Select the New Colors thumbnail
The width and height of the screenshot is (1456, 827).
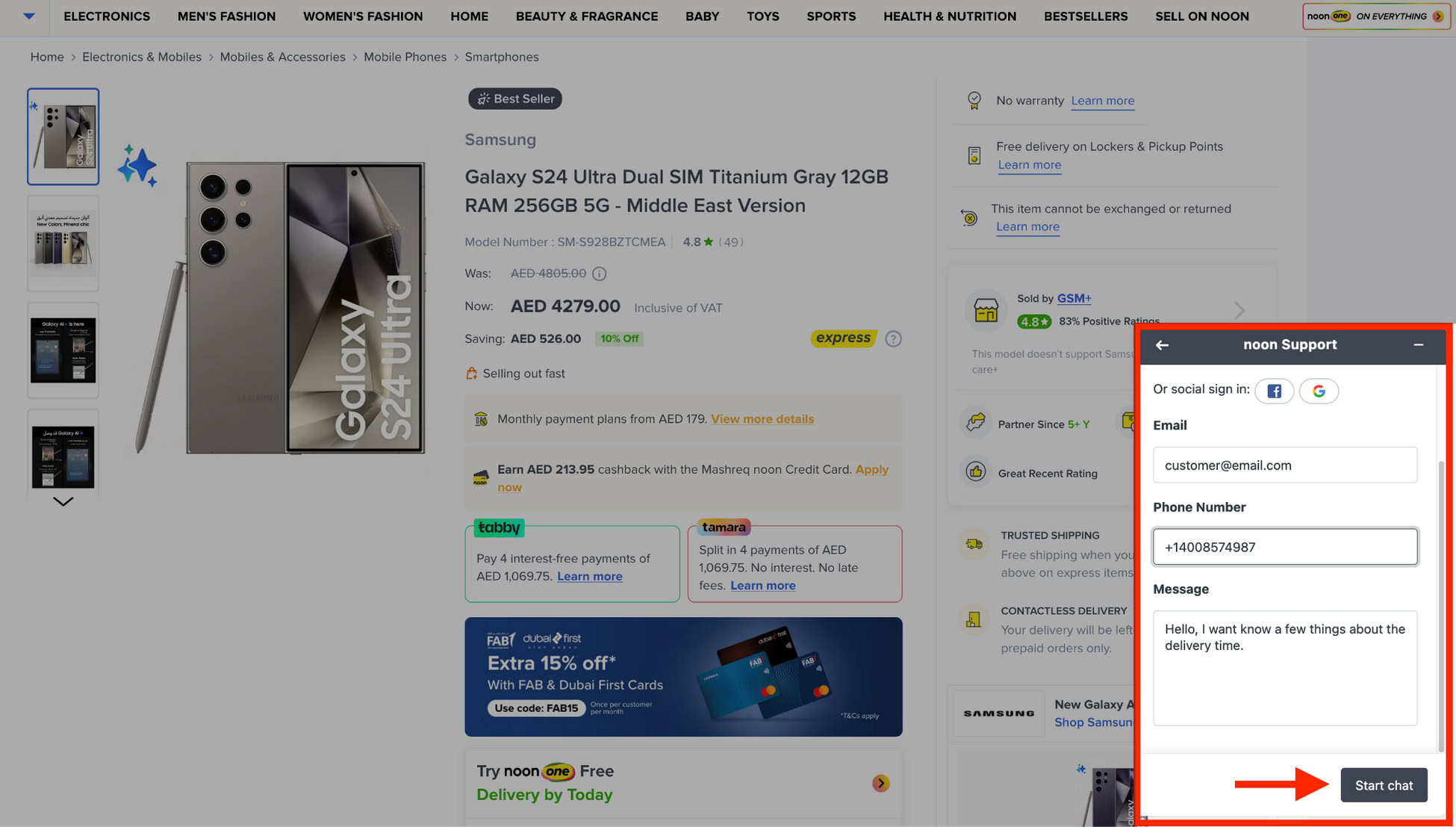click(x=63, y=244)
